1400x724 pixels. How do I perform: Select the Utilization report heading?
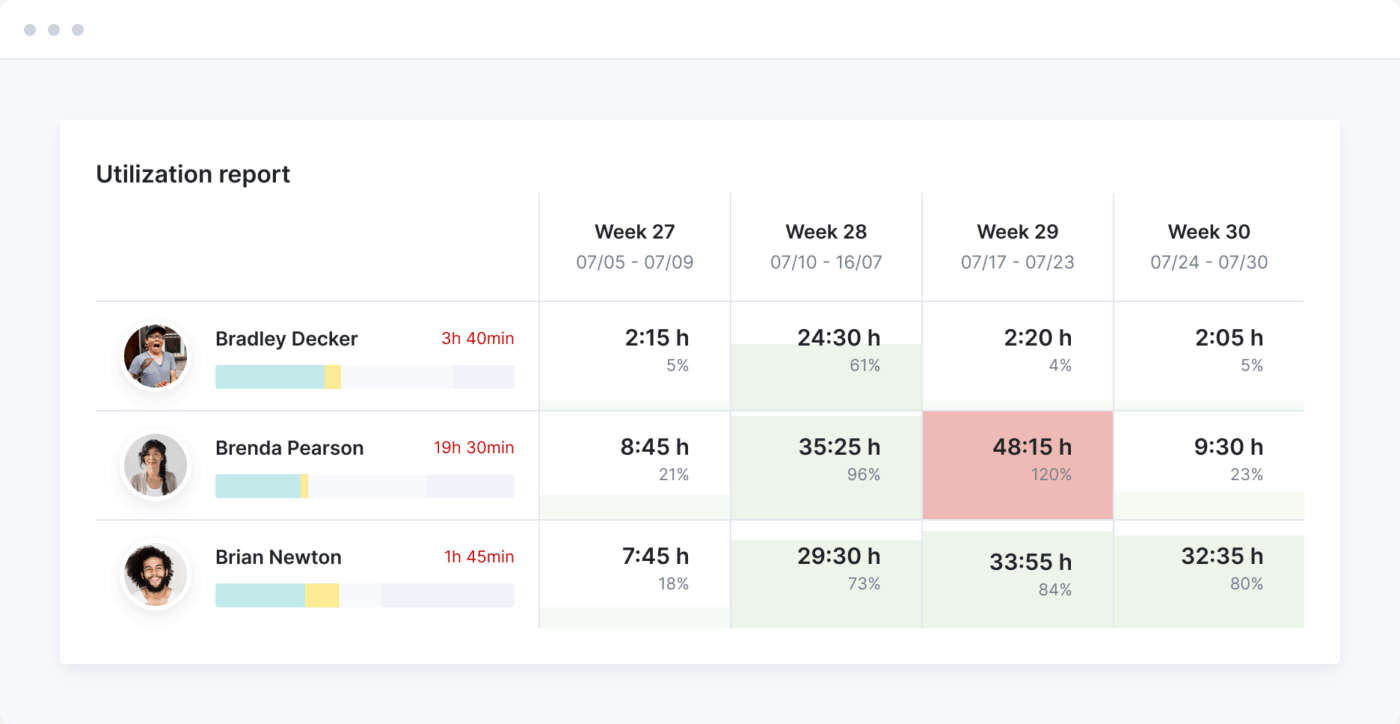tap(192, 174)
